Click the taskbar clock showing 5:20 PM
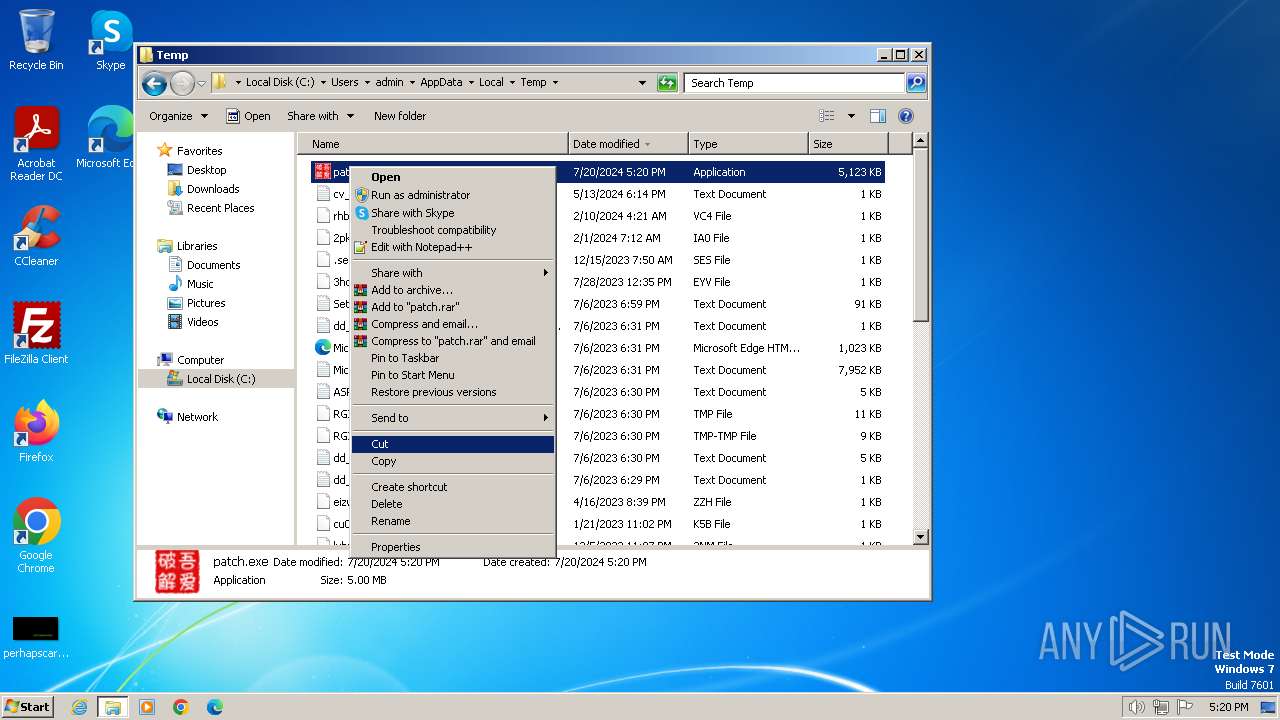 coord(1228,707)
